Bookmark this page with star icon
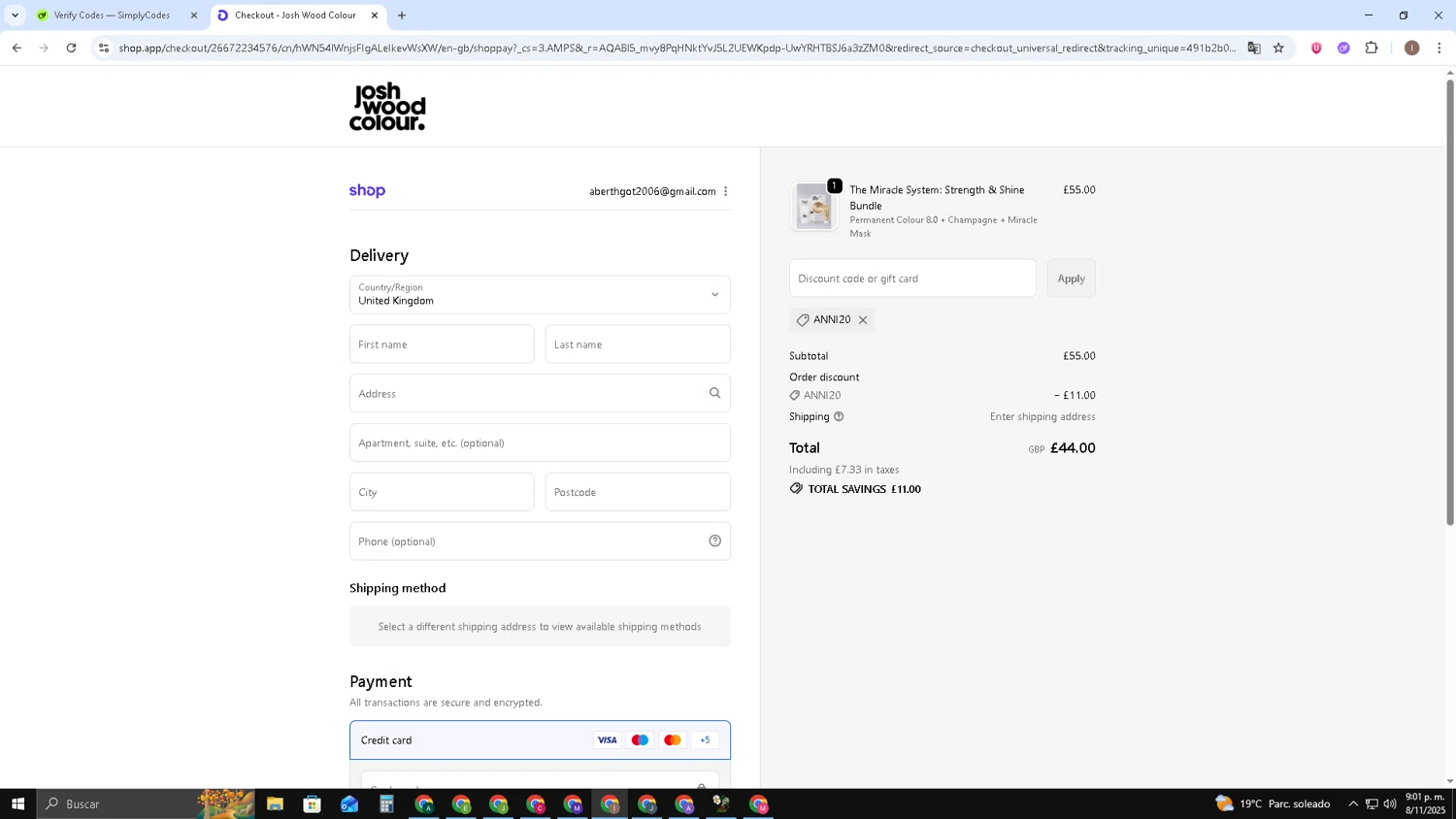 click(x=1278, y=48)
